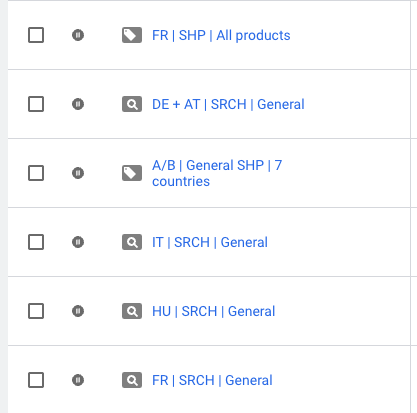
Task: Open A/B | General SHP | 7 countries campaign
Action: point(217,173)
